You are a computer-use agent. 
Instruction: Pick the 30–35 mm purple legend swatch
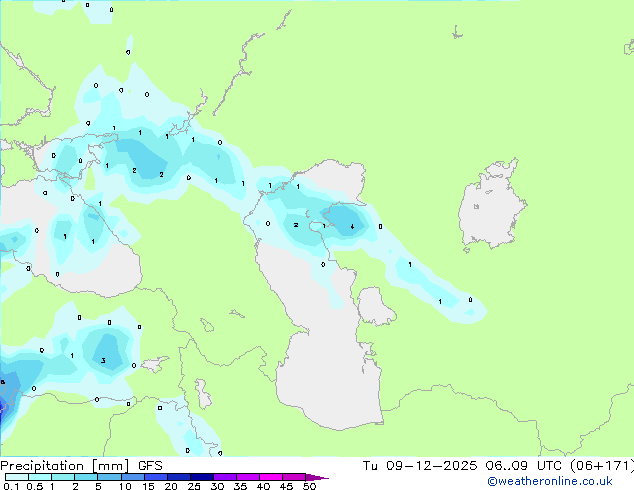pyautogui.click(x=225, y=477)
